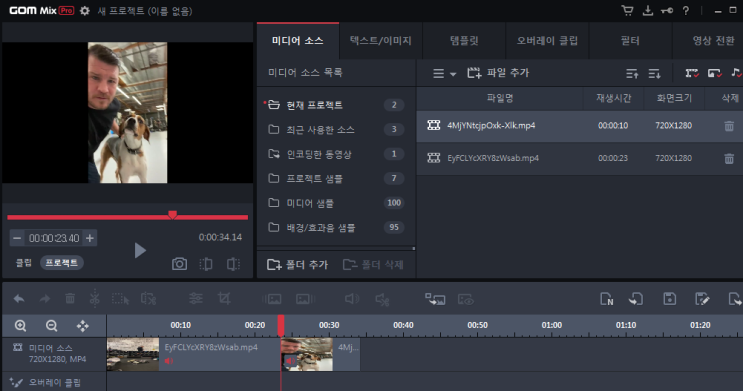Screen dimensions: 743x391
Task: Click the 재생시간 column header
Action: point(614,99)
